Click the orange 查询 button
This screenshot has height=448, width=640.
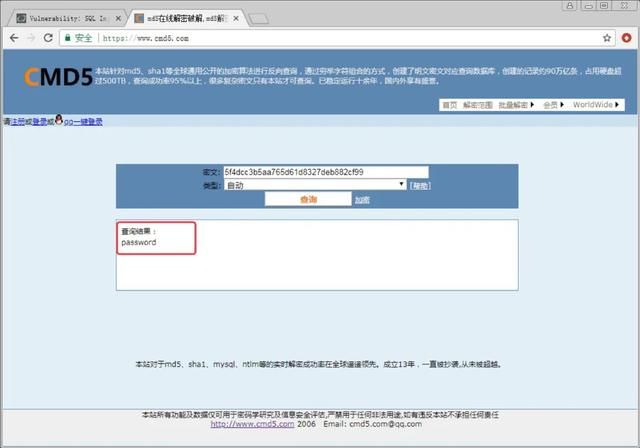tap(308, 200)
